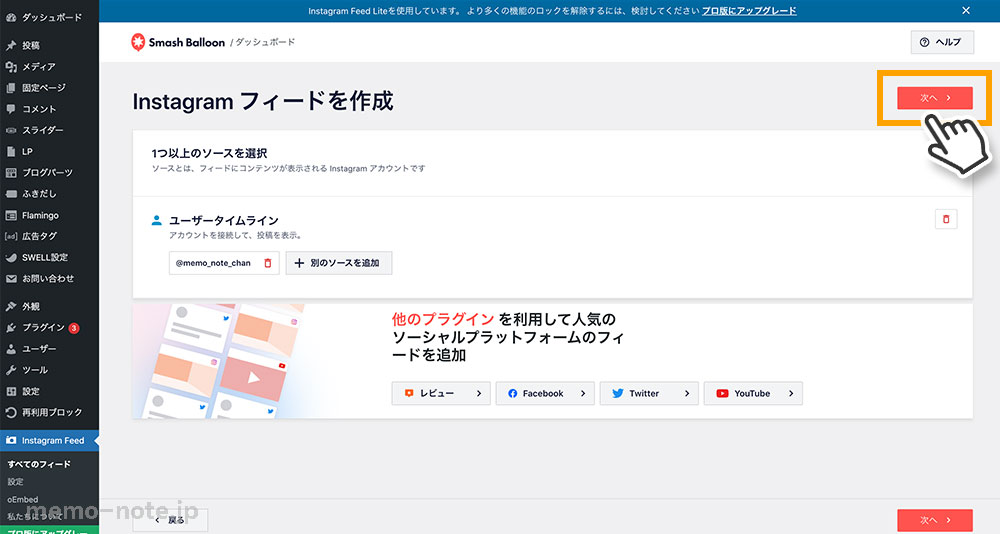Click 他のプラグイン red heading text
The width and height of the screenshot is (1000, 534).
click(x=443, y=319)
